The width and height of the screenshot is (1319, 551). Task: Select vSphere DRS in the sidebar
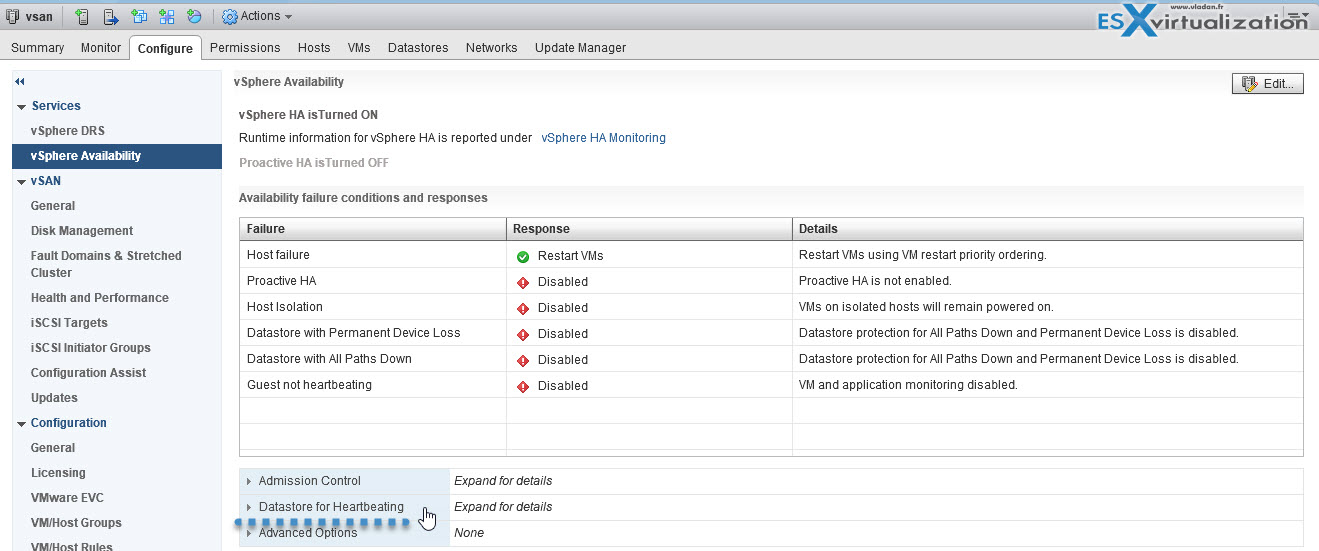coord(67,131)
